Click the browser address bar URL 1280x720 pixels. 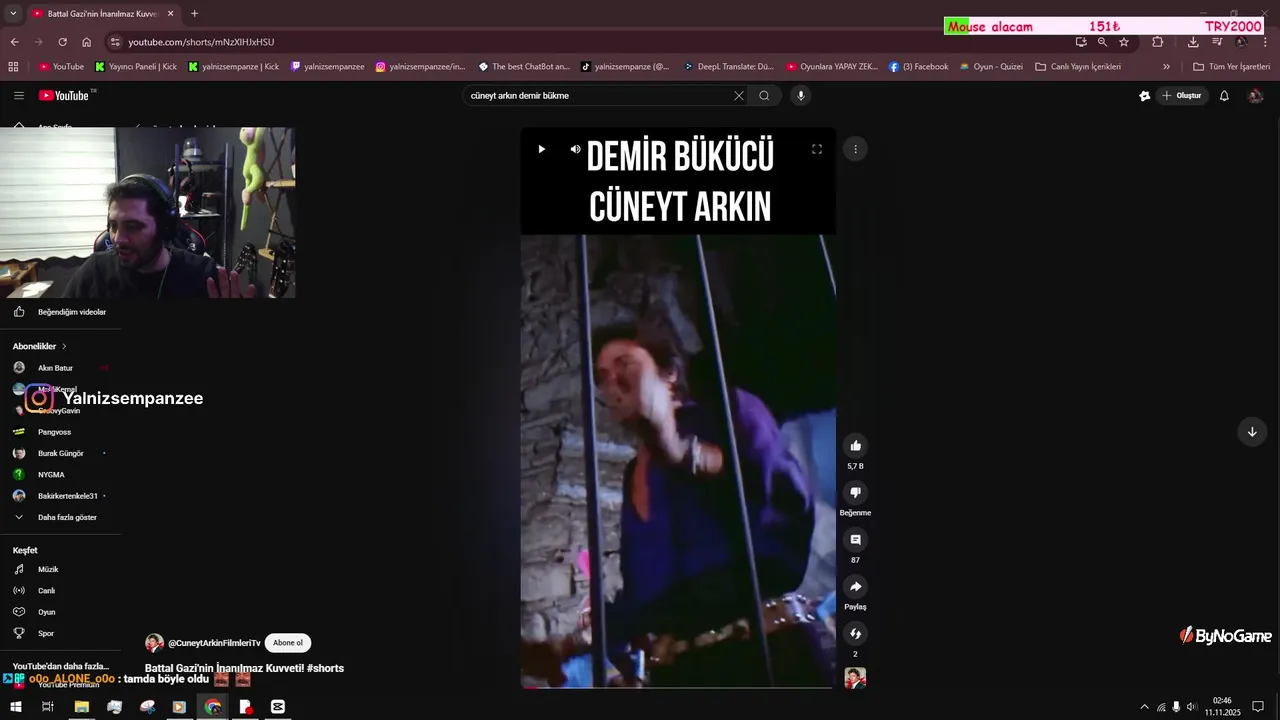[201, 42]
